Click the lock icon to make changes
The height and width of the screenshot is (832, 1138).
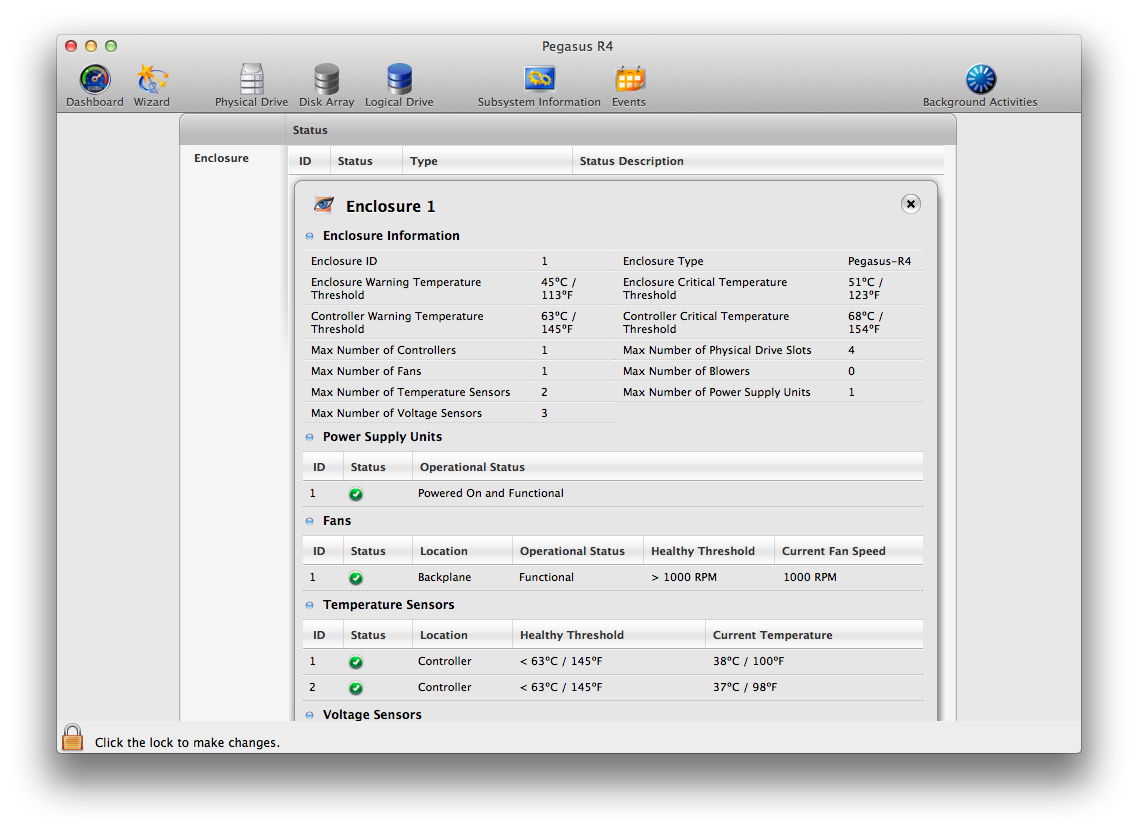coord(73,739)
